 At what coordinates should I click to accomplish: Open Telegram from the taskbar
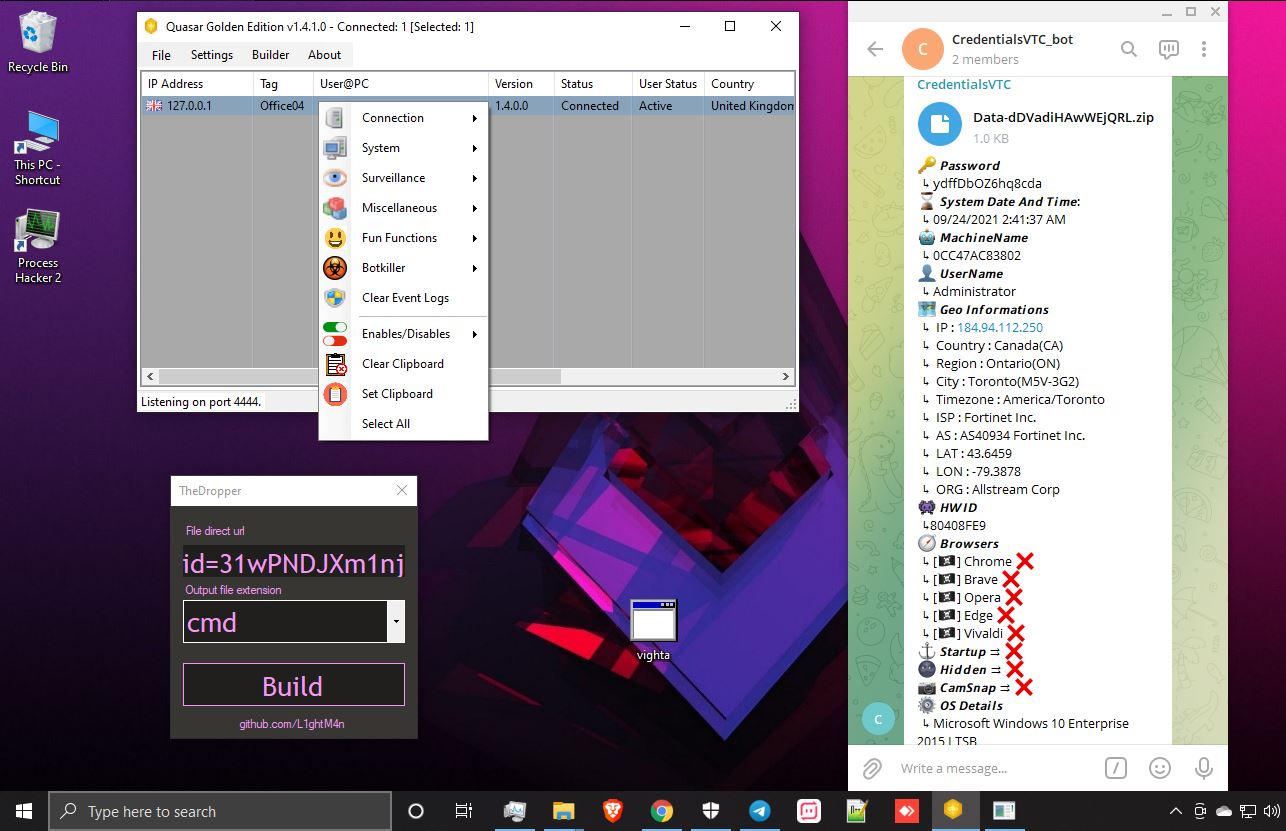coord(759,811)
